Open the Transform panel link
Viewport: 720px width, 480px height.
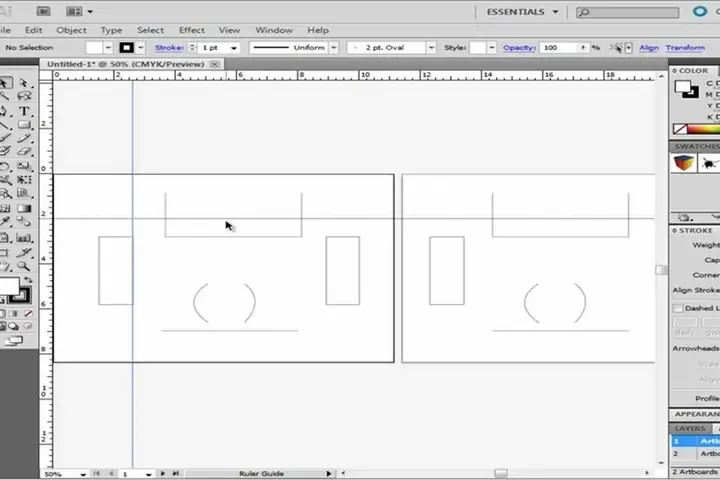click(x=685, y=48)
